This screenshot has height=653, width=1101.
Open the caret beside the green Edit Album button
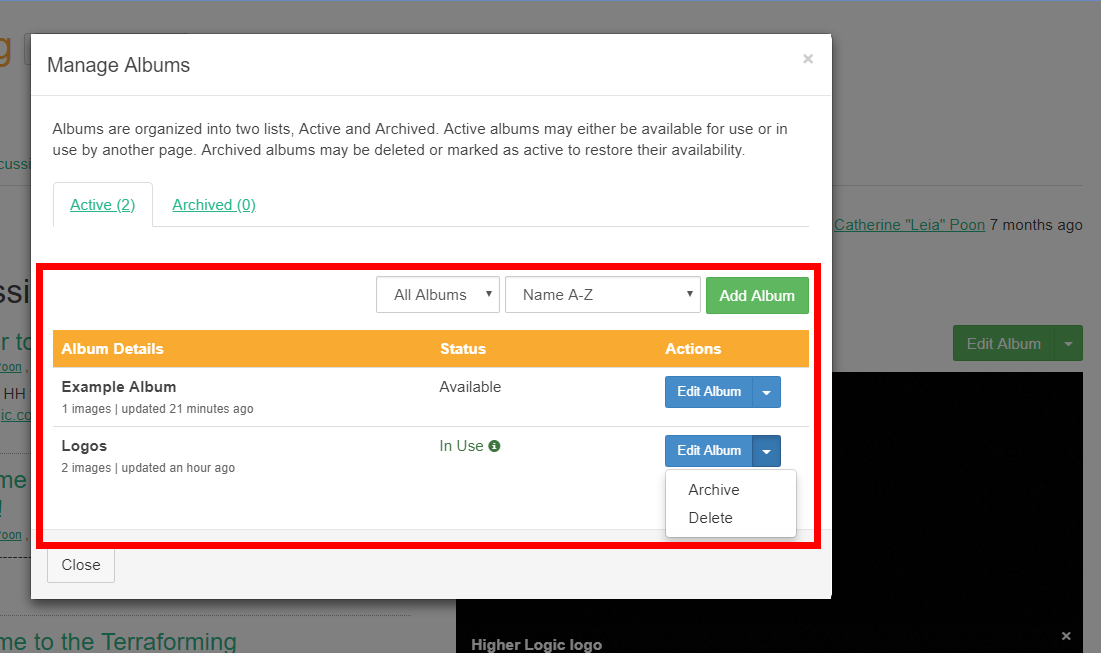(x=1068, y=343)
